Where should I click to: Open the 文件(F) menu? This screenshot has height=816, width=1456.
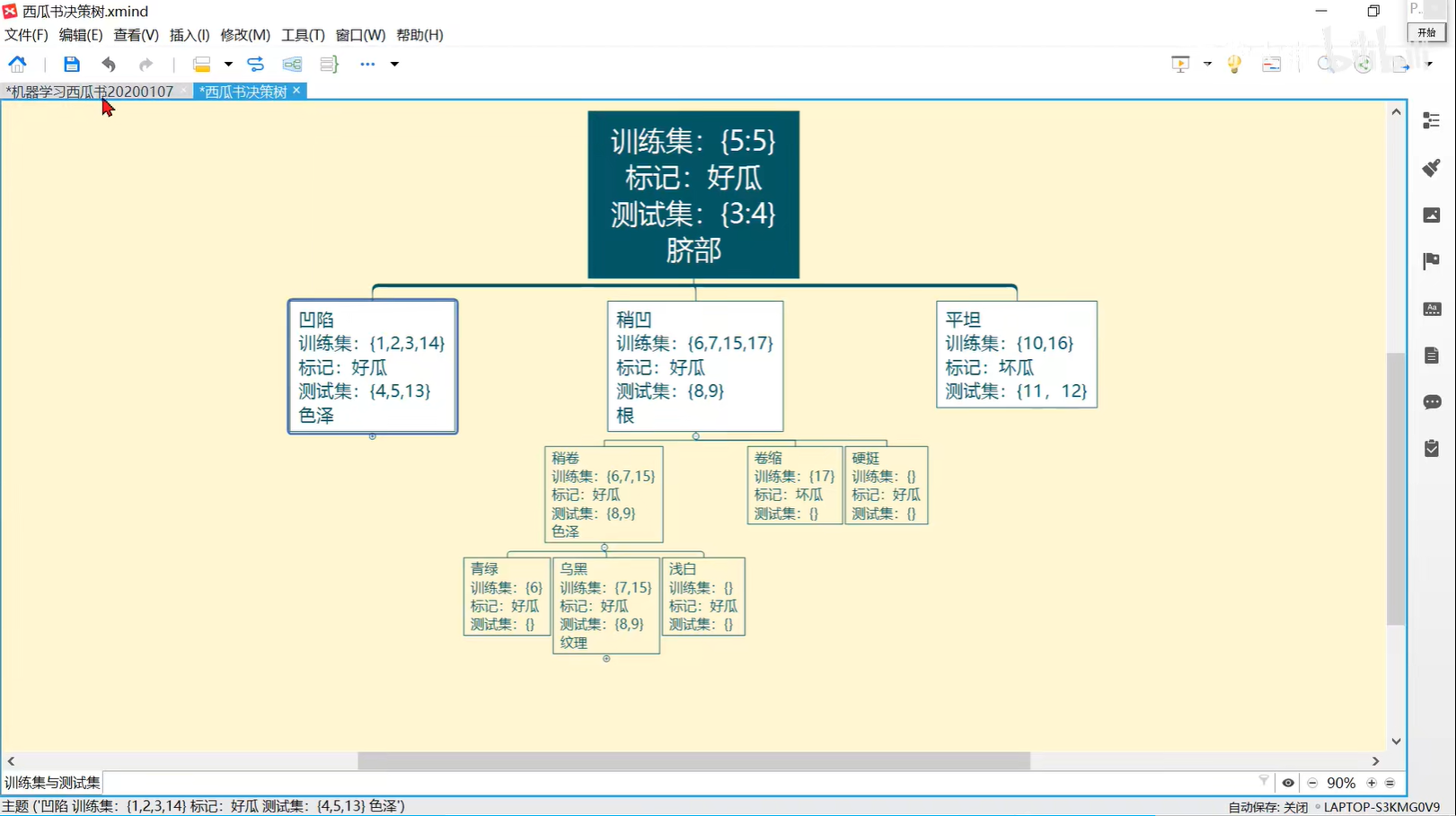point(26,35)
